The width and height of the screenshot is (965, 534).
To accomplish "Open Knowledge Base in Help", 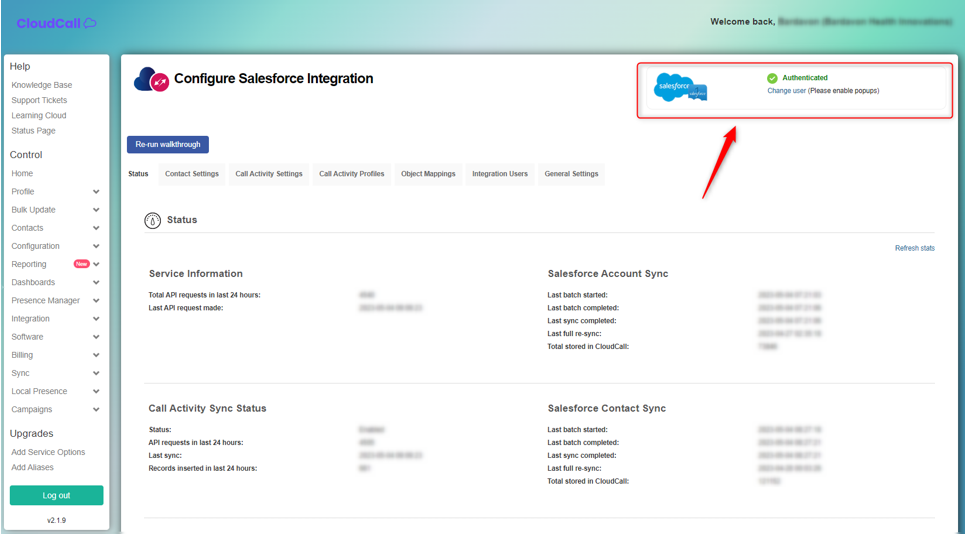I will pos(42,85).
